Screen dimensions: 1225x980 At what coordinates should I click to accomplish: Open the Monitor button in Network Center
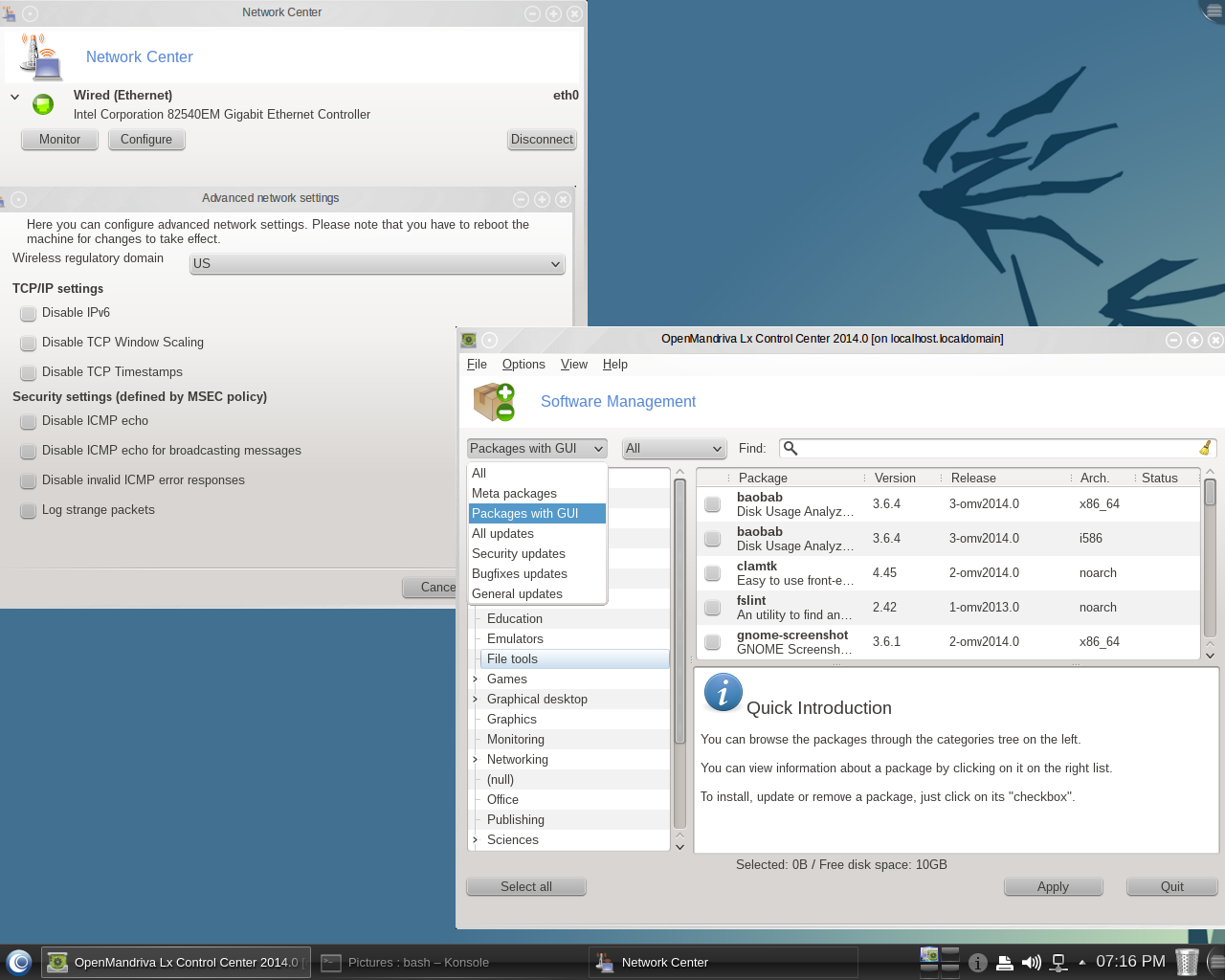click(x=59, y=140)
